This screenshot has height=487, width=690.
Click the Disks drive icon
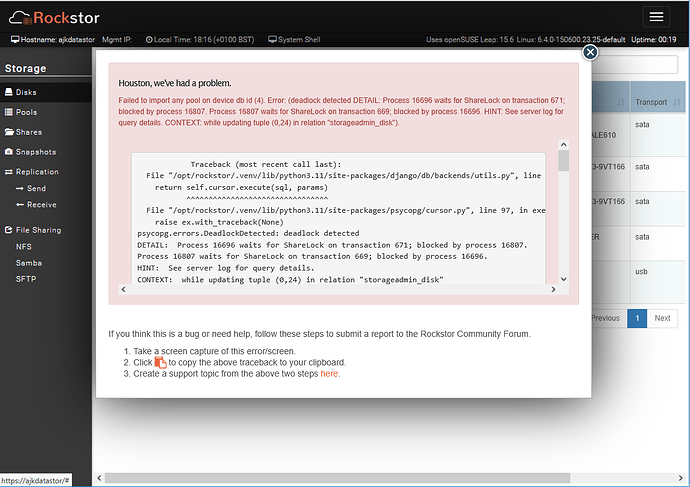[8, 92]
